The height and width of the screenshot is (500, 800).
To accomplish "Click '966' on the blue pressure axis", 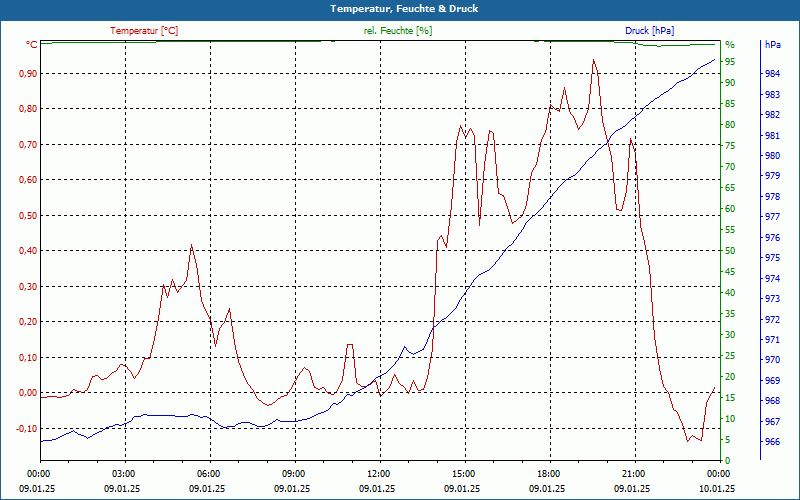I will [772, 442].
